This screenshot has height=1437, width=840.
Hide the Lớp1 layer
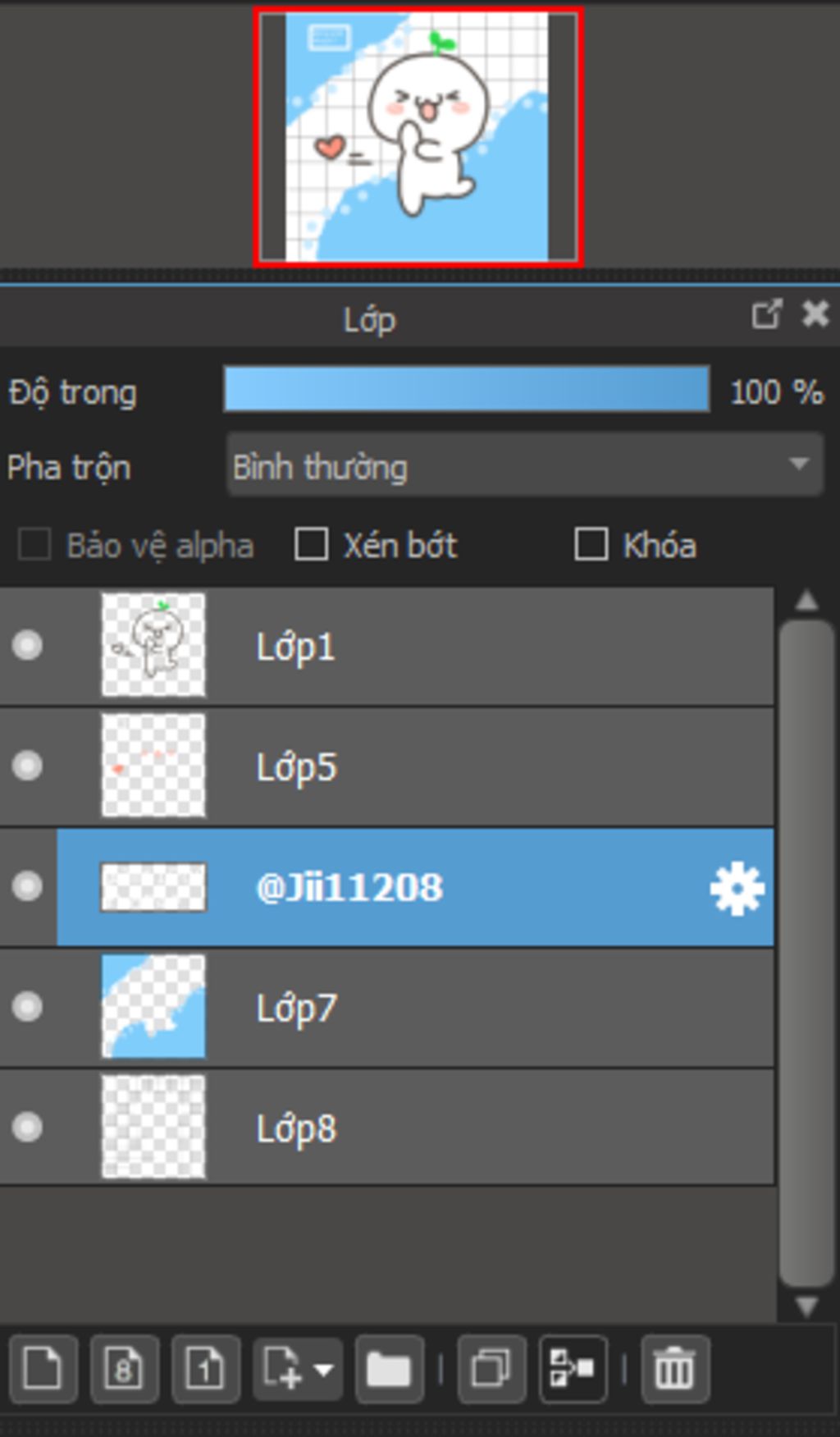click(27, 645)
